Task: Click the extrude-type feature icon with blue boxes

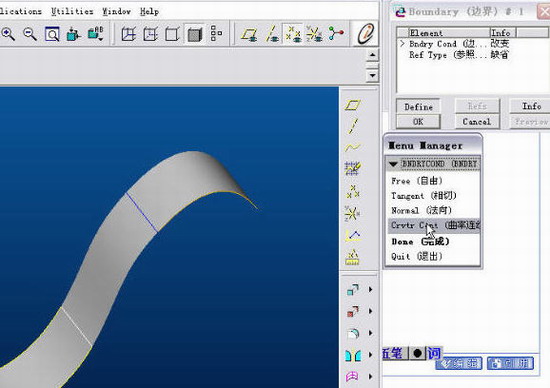Action: (353, 289)
